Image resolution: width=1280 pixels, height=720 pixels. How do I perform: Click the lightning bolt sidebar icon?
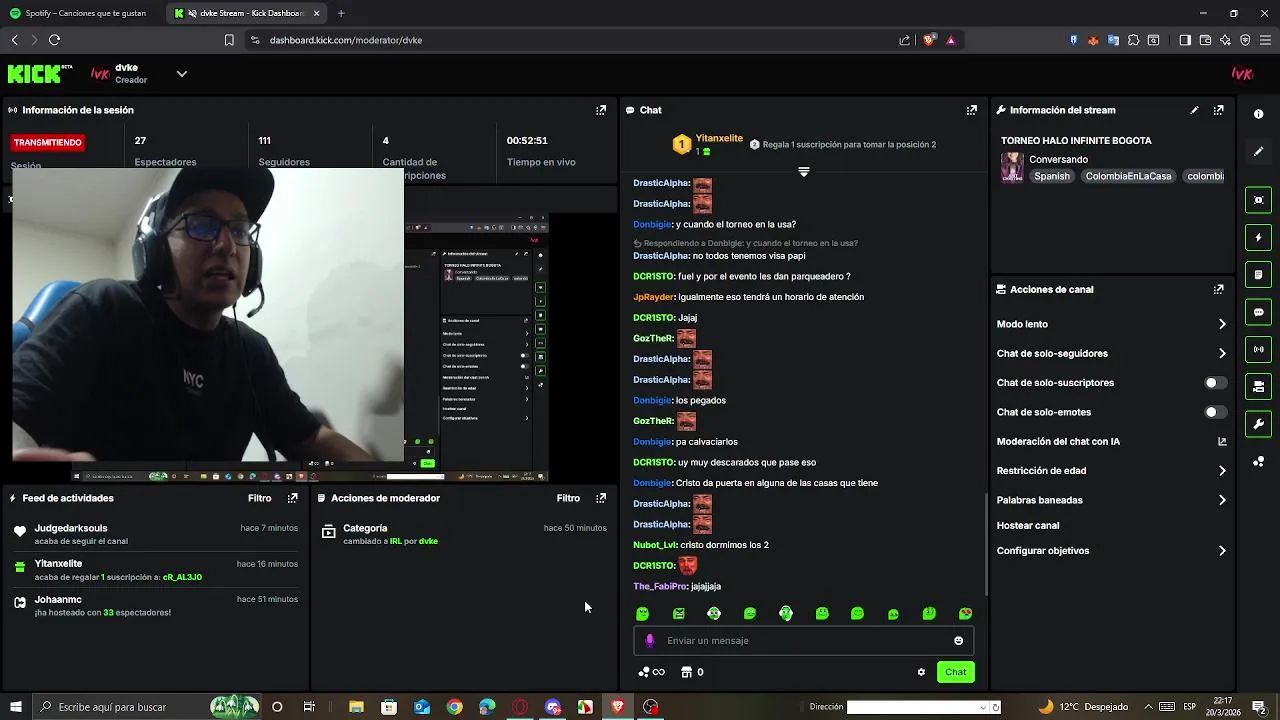pyautogui.click(x=1258, y=238)
